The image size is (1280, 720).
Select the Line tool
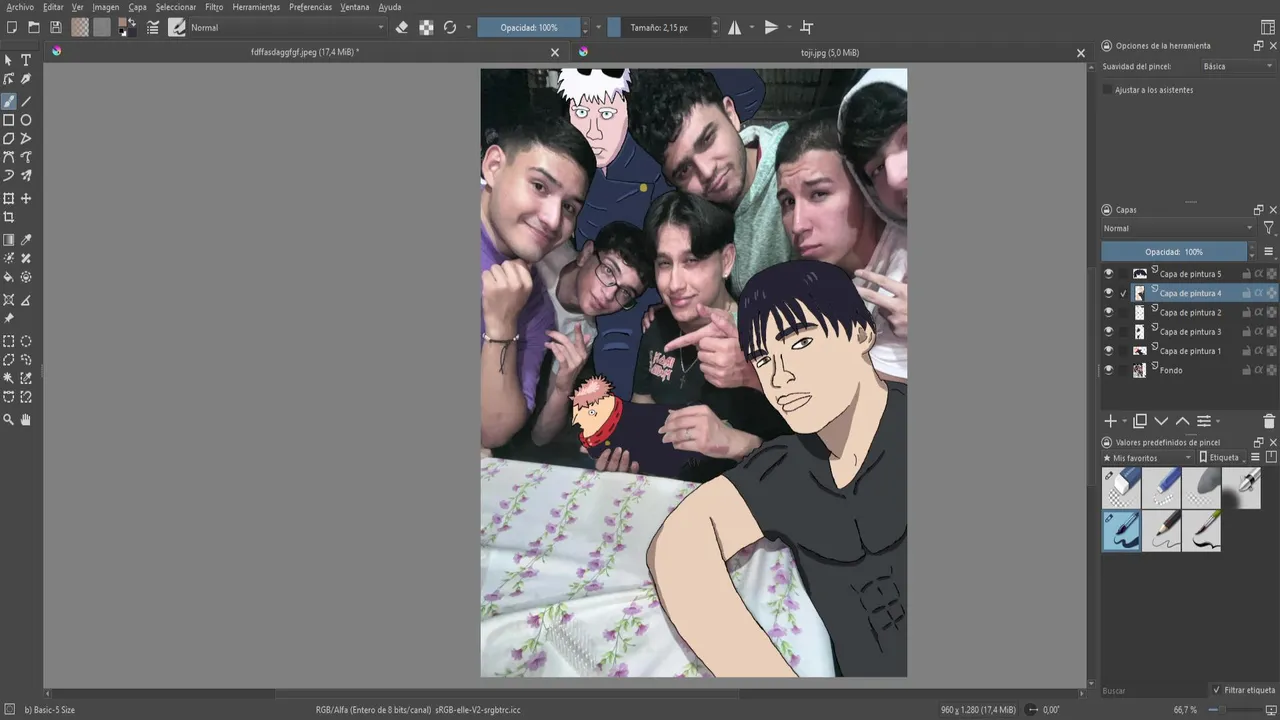(26, 101)
